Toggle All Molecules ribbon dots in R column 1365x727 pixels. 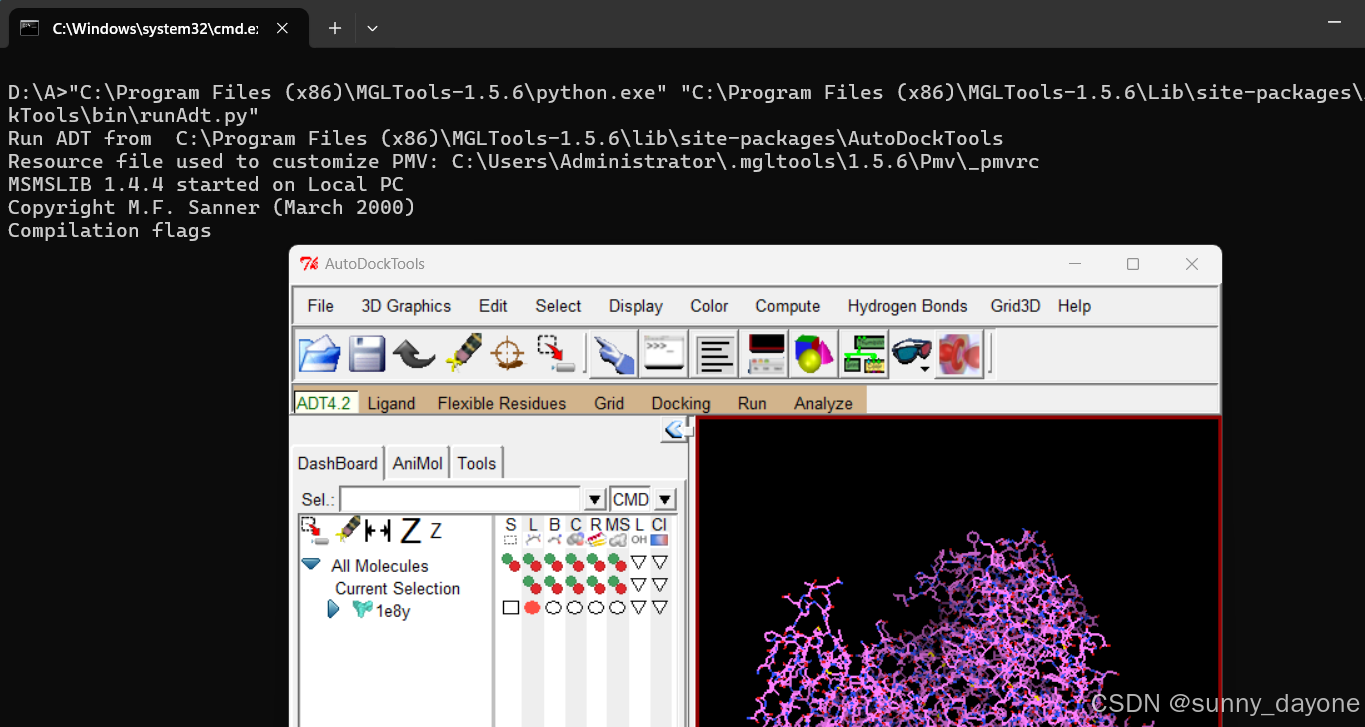(x=596, y=562)
